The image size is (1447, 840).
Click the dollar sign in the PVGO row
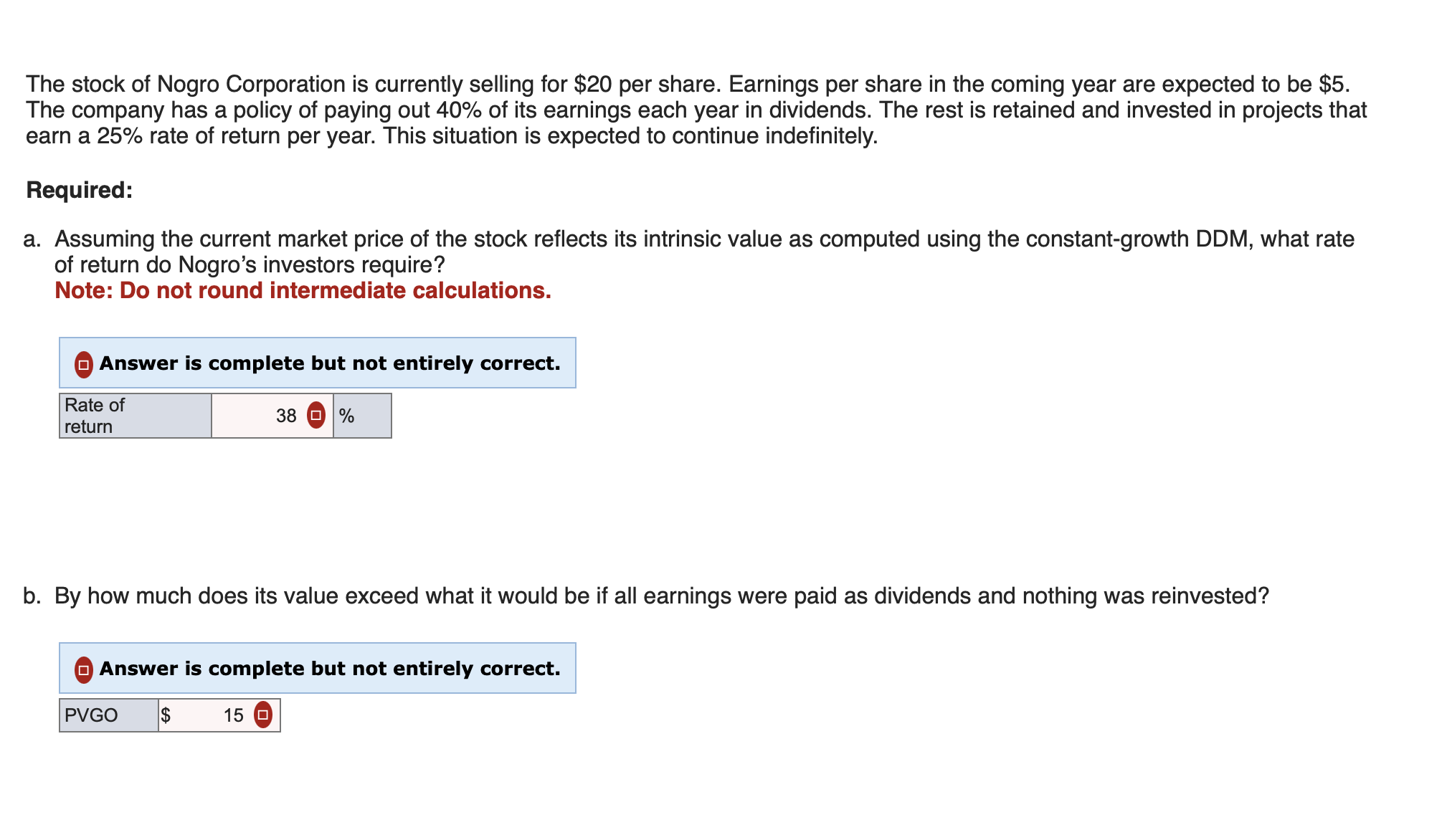tap(166, 715)
